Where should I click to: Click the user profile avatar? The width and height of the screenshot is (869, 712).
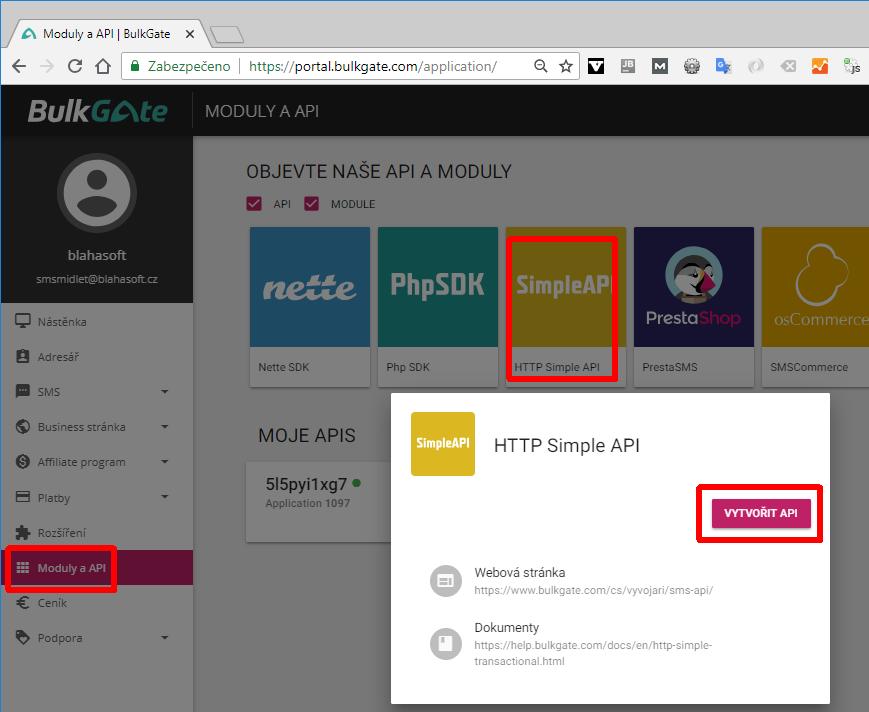pyautogui.click(x=97, y=193)
